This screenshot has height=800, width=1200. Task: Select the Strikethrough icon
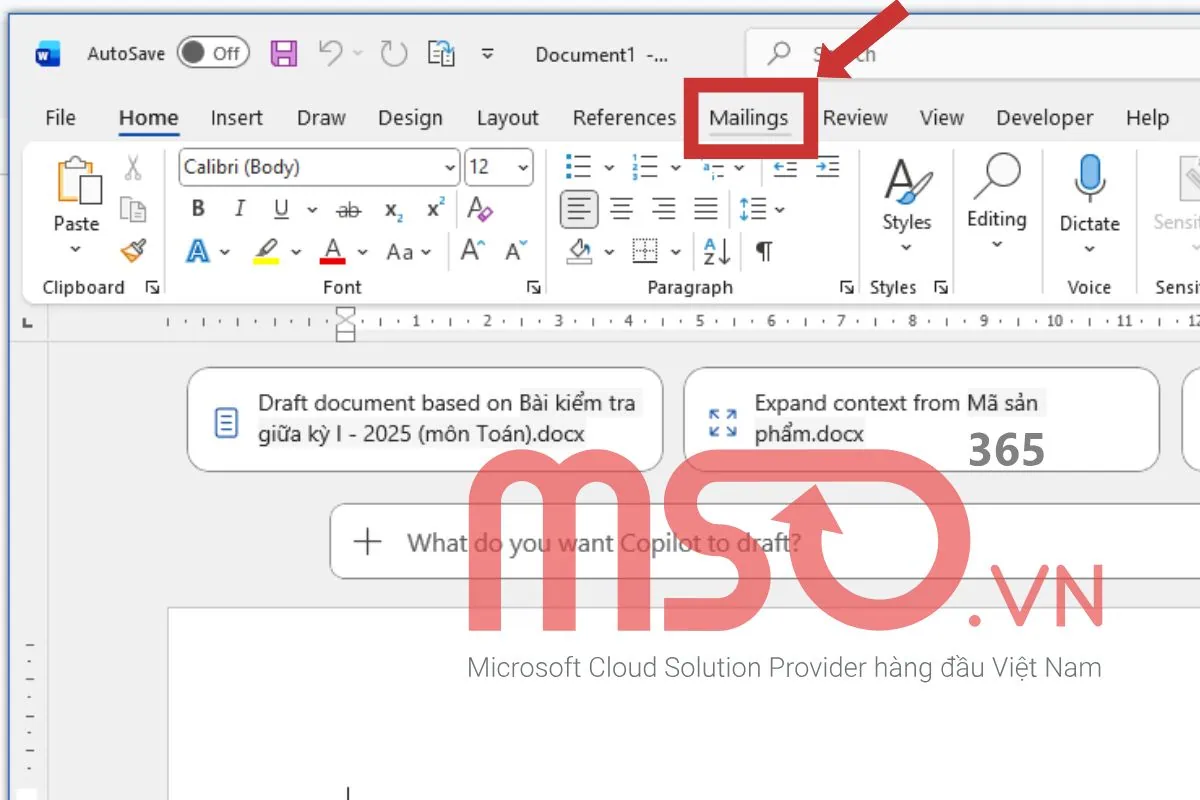point(349,209)
